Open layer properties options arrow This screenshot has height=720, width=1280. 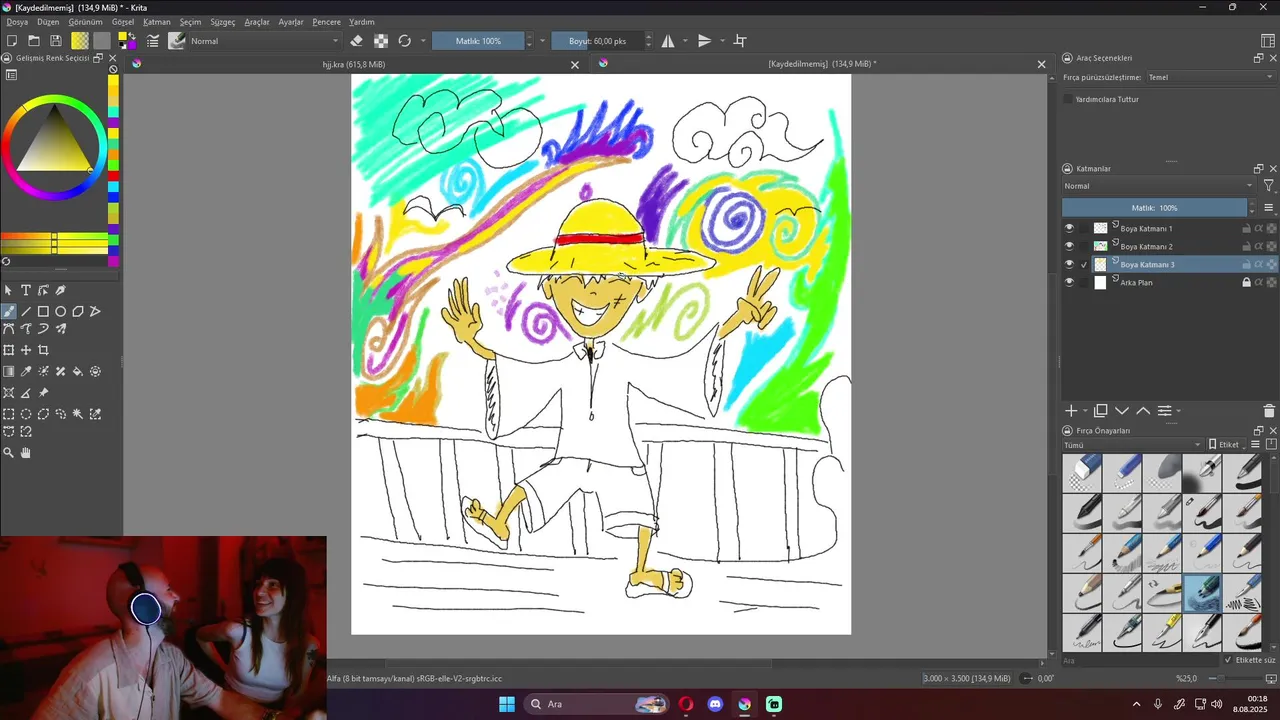[1178, 411]
